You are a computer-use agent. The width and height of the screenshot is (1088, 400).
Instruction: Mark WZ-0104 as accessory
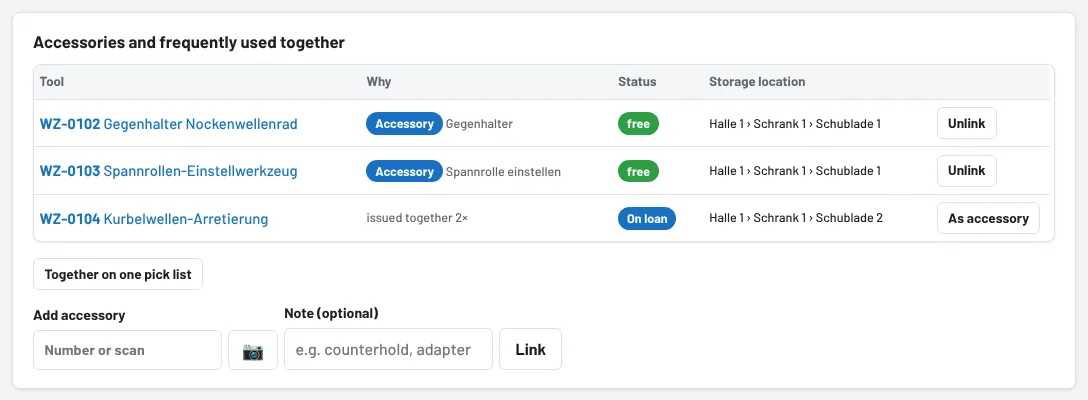[988, 218]
